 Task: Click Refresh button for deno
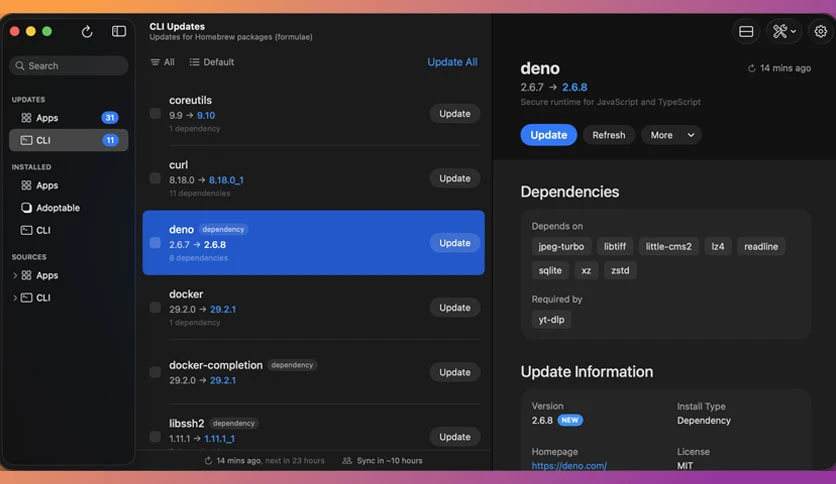point(608,135)
